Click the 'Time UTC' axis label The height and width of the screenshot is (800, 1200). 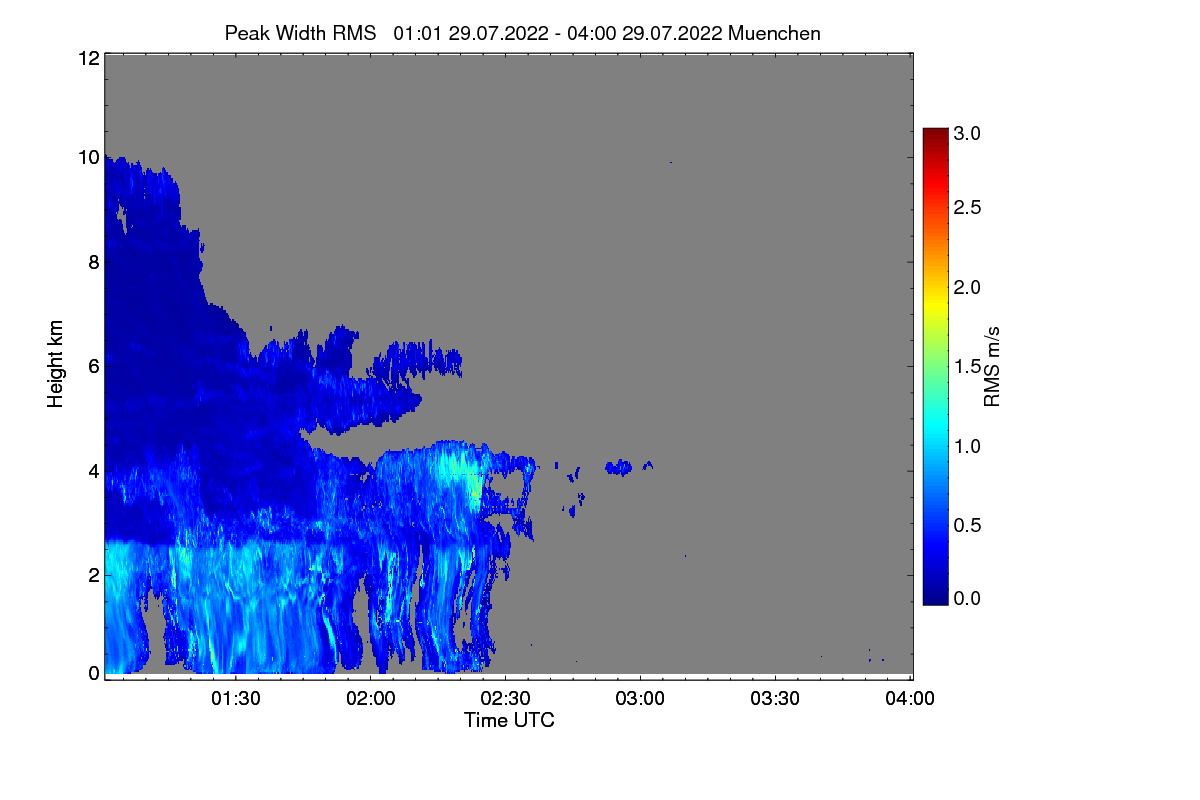509,720
